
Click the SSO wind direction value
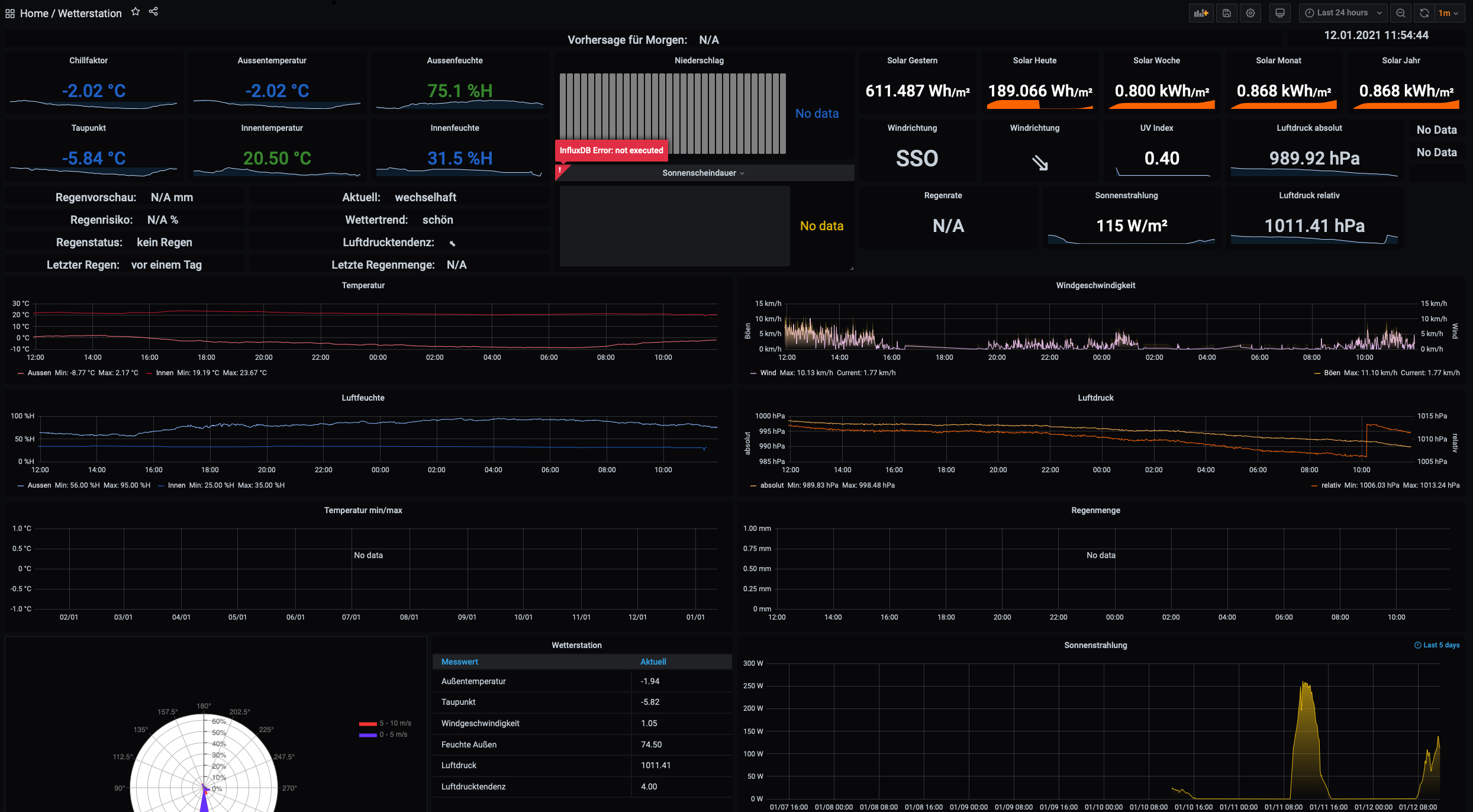[917, 159]
